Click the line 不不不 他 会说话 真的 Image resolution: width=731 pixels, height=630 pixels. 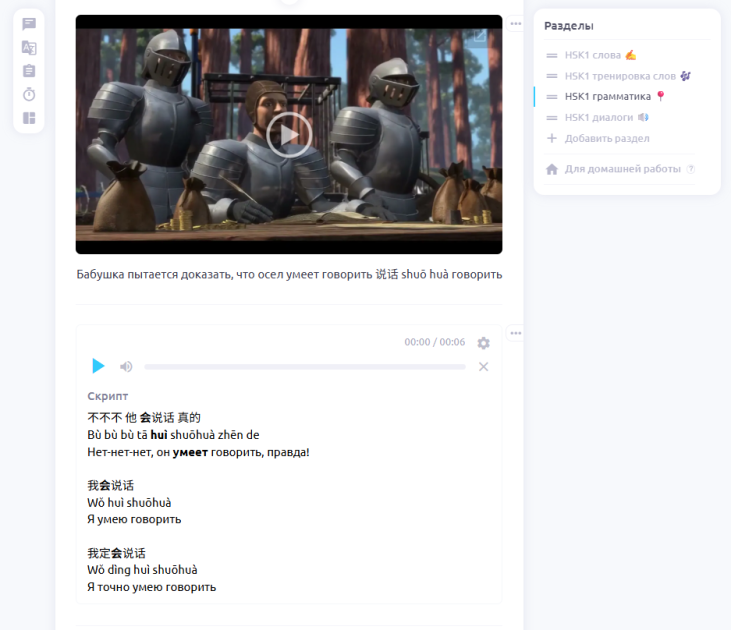point(144,417)
